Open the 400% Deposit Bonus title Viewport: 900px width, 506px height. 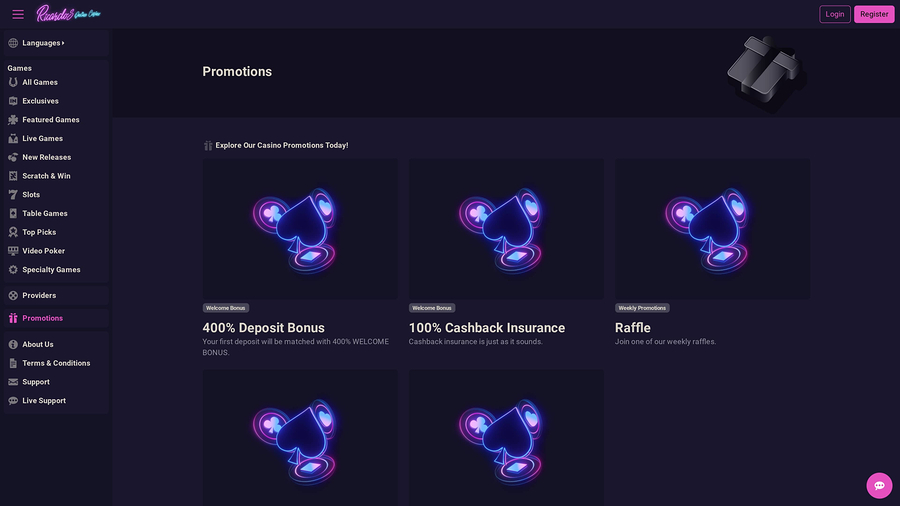[x=263, y=327]
